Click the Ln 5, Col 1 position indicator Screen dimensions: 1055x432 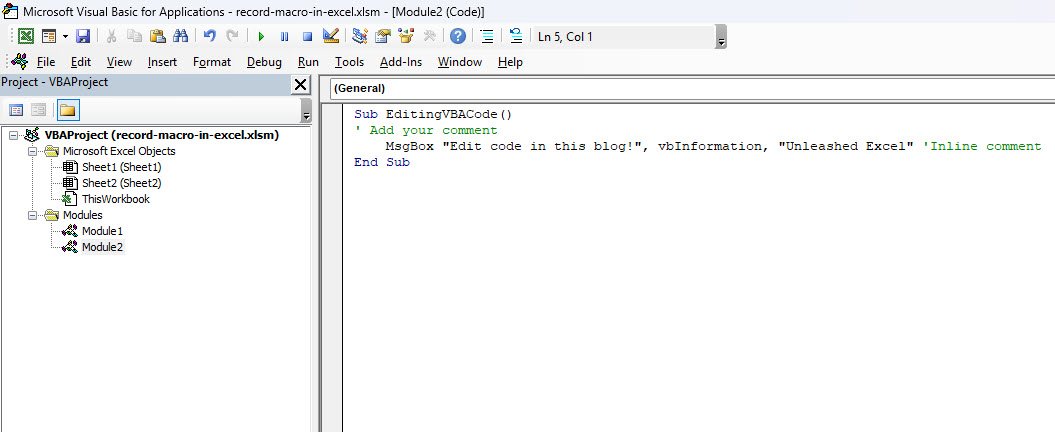pyautogui.click(x=565, y=37)
